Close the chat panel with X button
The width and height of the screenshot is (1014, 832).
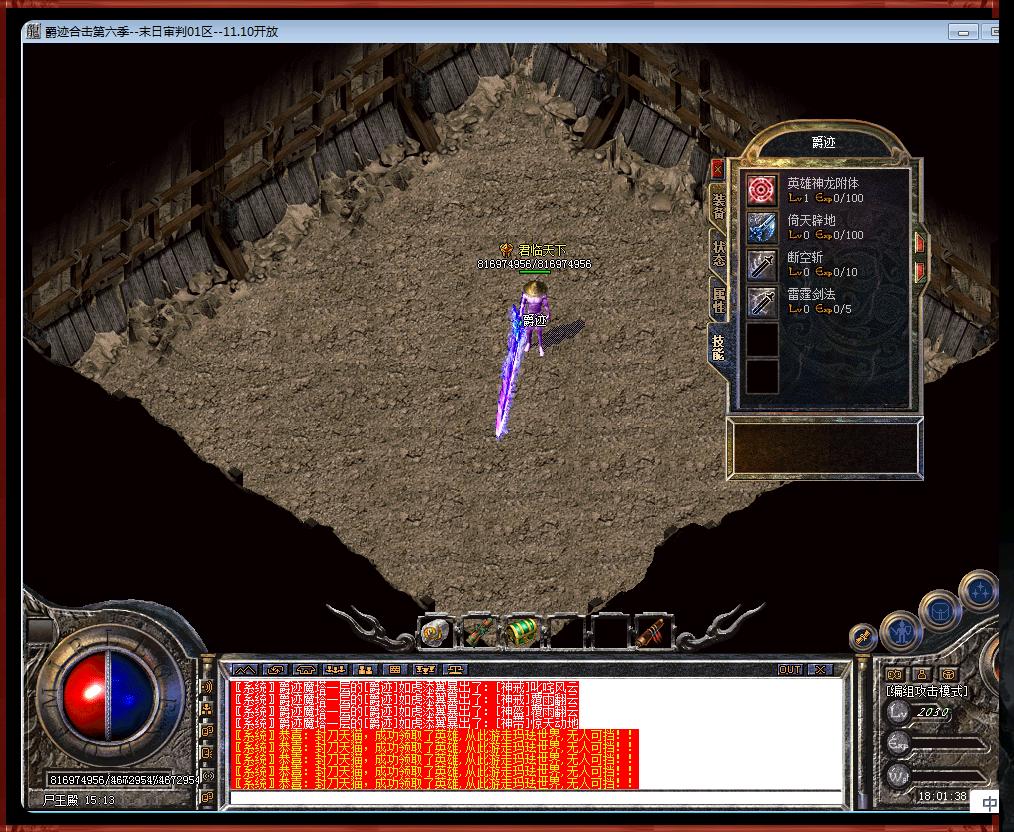[x=820, y=669]
